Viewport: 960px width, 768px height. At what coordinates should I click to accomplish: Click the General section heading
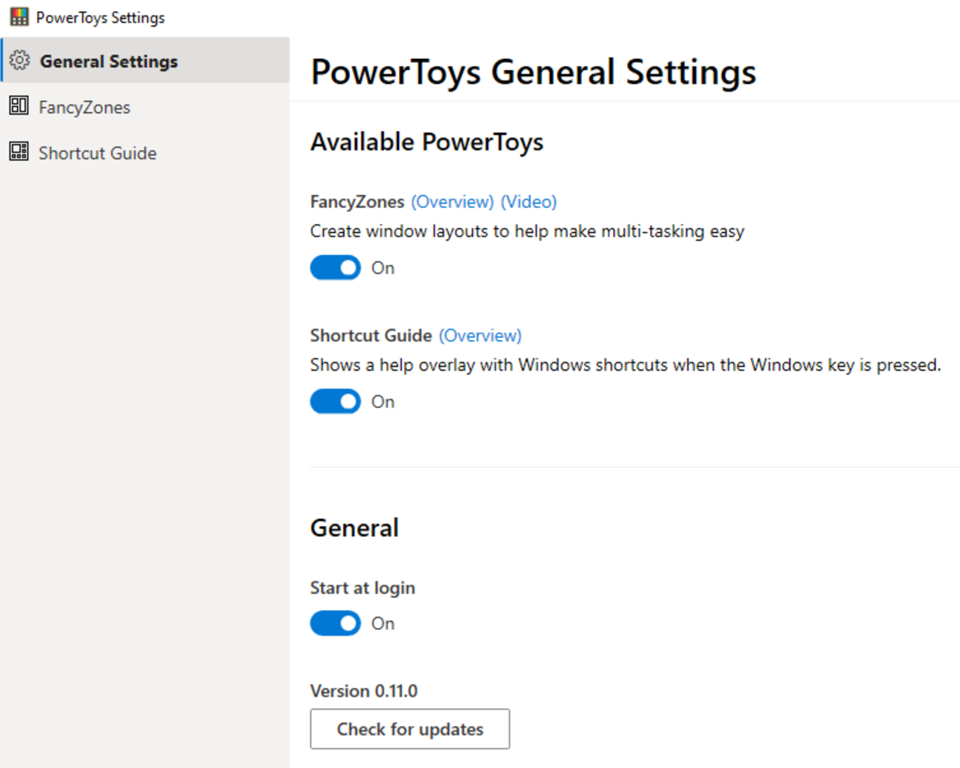[x=354, y=528]
